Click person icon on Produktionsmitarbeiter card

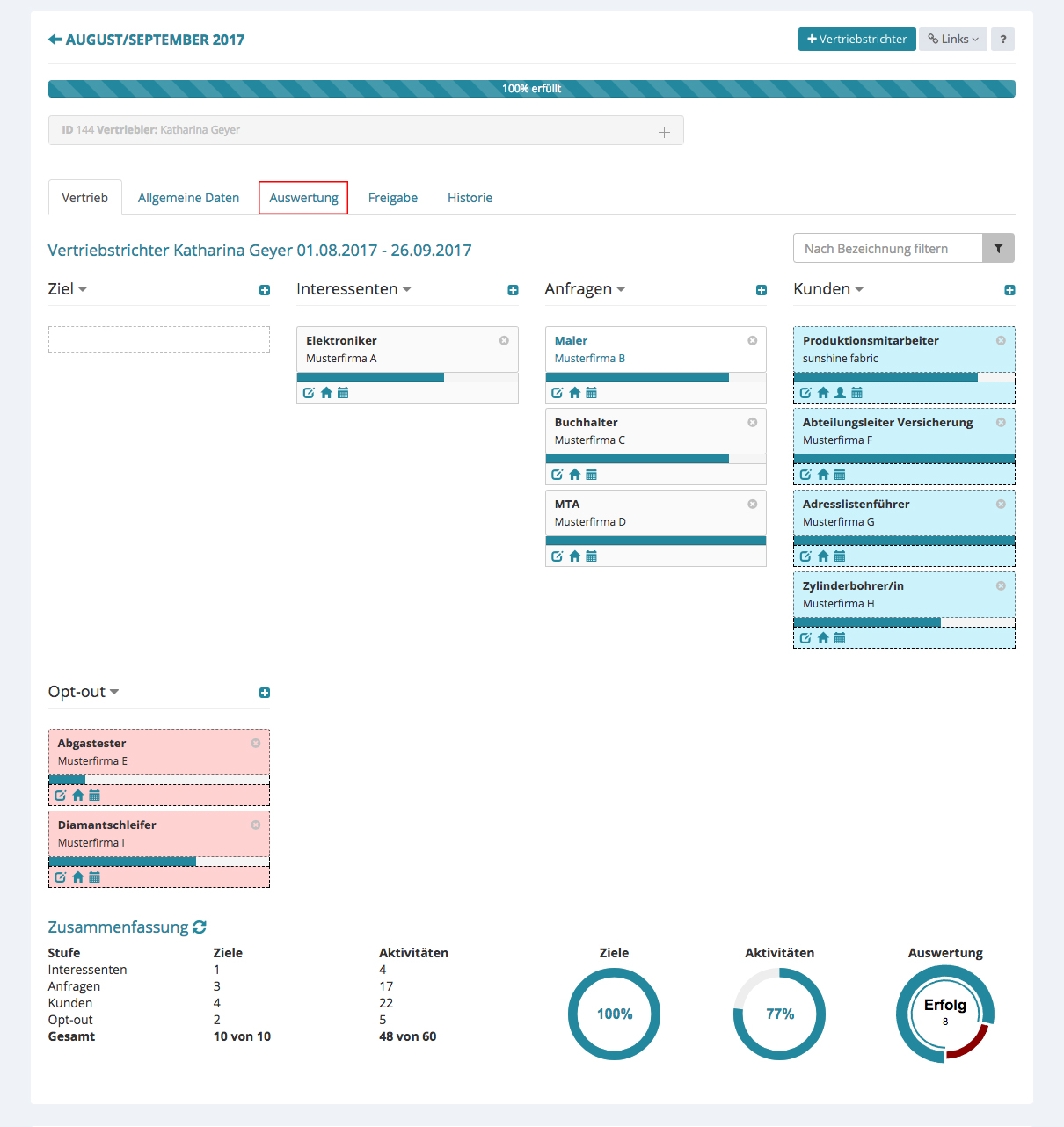(x=840, y=393)
